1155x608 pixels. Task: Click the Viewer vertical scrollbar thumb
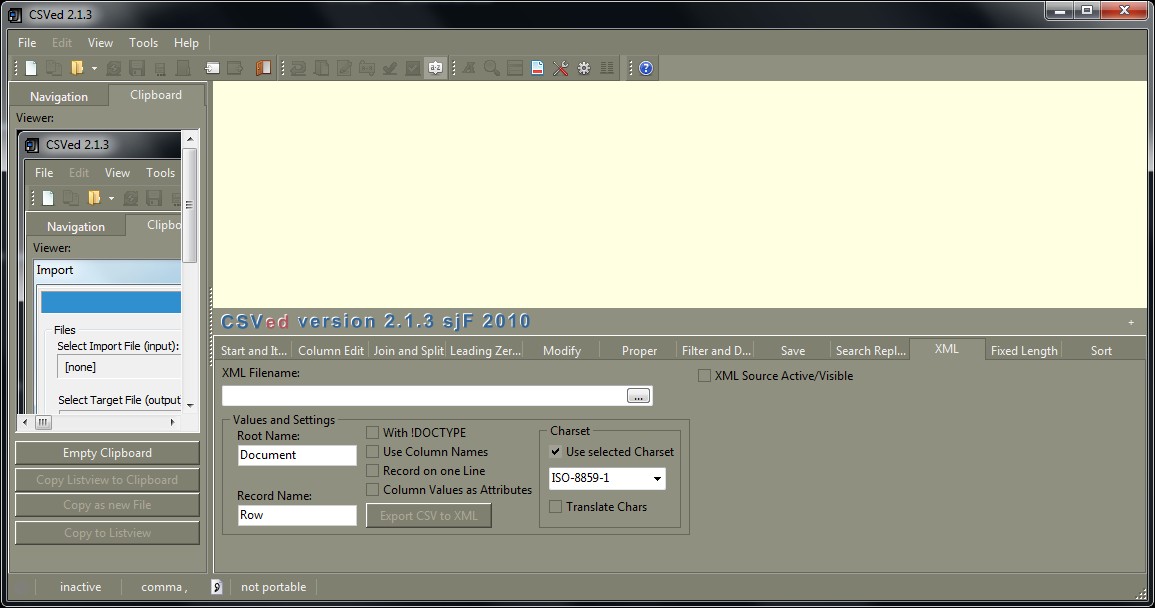(190, 205)
